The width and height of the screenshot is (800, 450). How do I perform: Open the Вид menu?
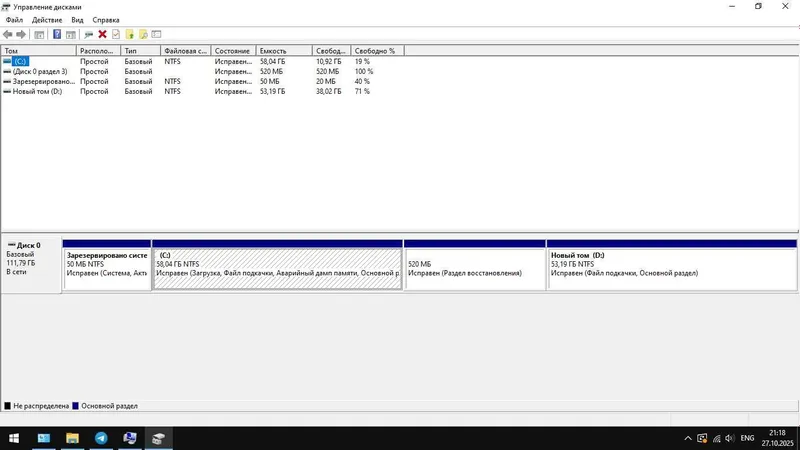[x=77, y=20]
